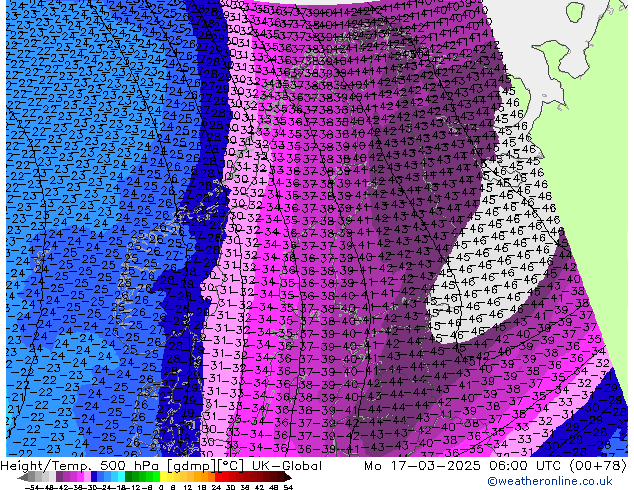
Task: Click the '-54' legend scale value
Action: pos(32,488)
